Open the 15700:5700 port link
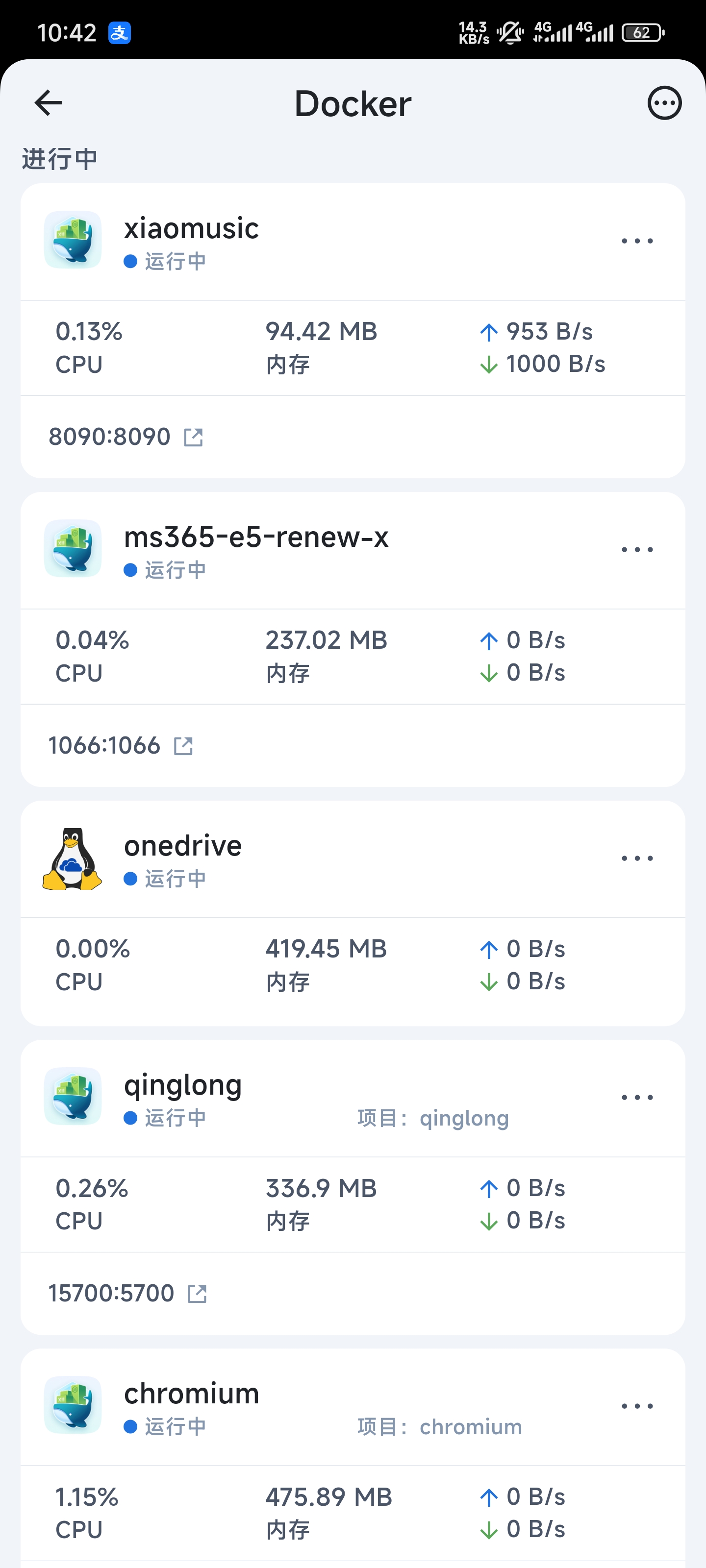The width and height of the screenshot is (706, 1568). (111, 1293)
